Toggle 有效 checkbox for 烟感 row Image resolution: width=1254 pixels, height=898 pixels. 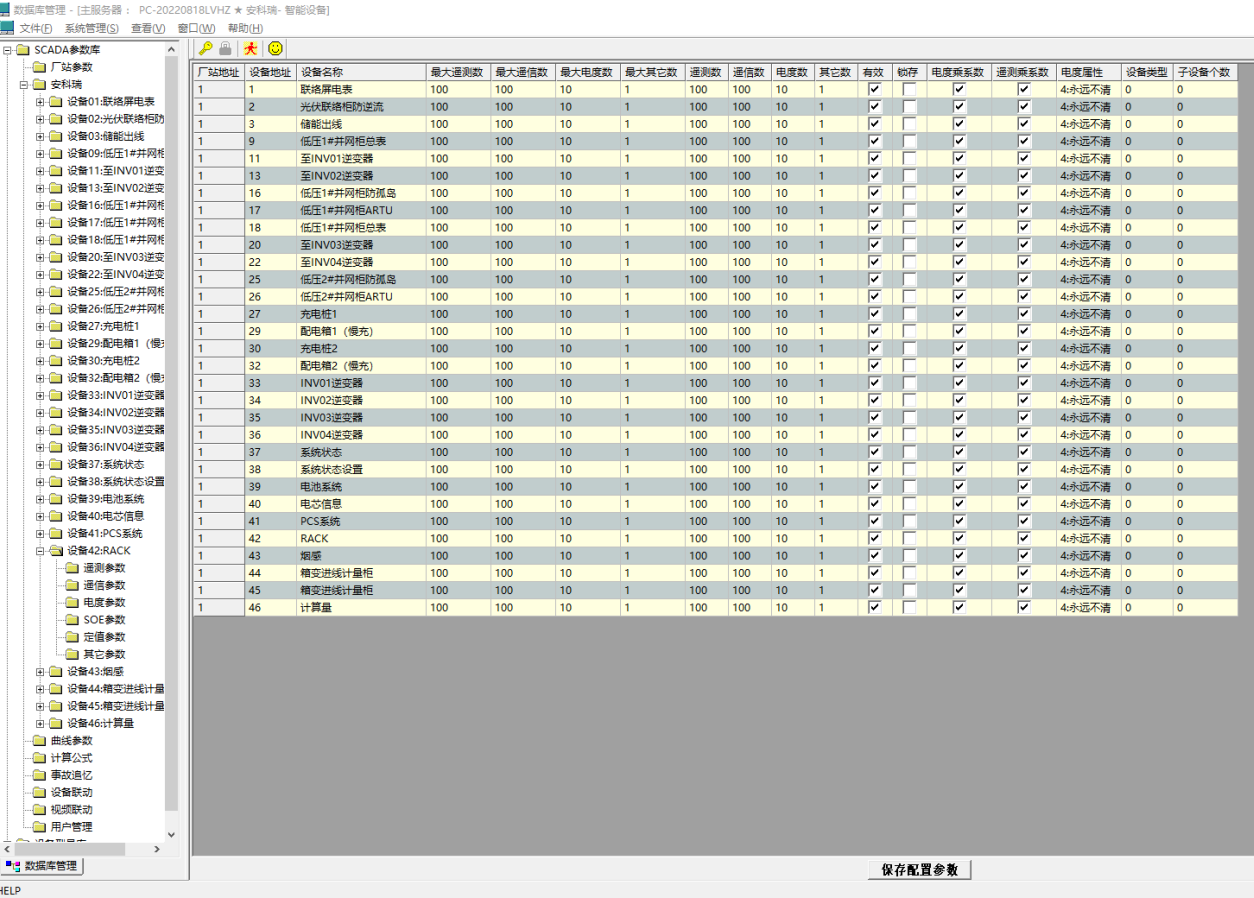tap(875, 556)
